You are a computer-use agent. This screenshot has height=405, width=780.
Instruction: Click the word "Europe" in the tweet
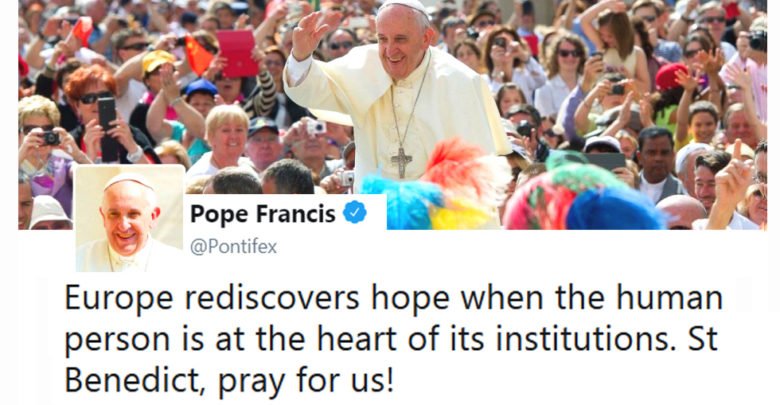tap(119, 300)
